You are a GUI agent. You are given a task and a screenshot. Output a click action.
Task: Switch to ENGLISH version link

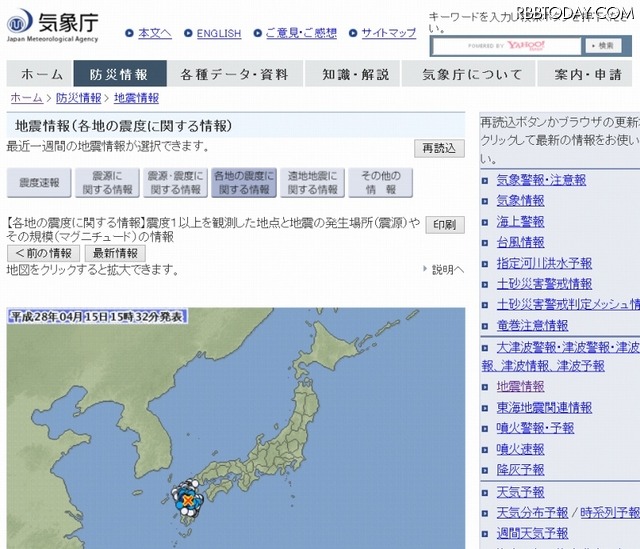click(x=219, y=33)
